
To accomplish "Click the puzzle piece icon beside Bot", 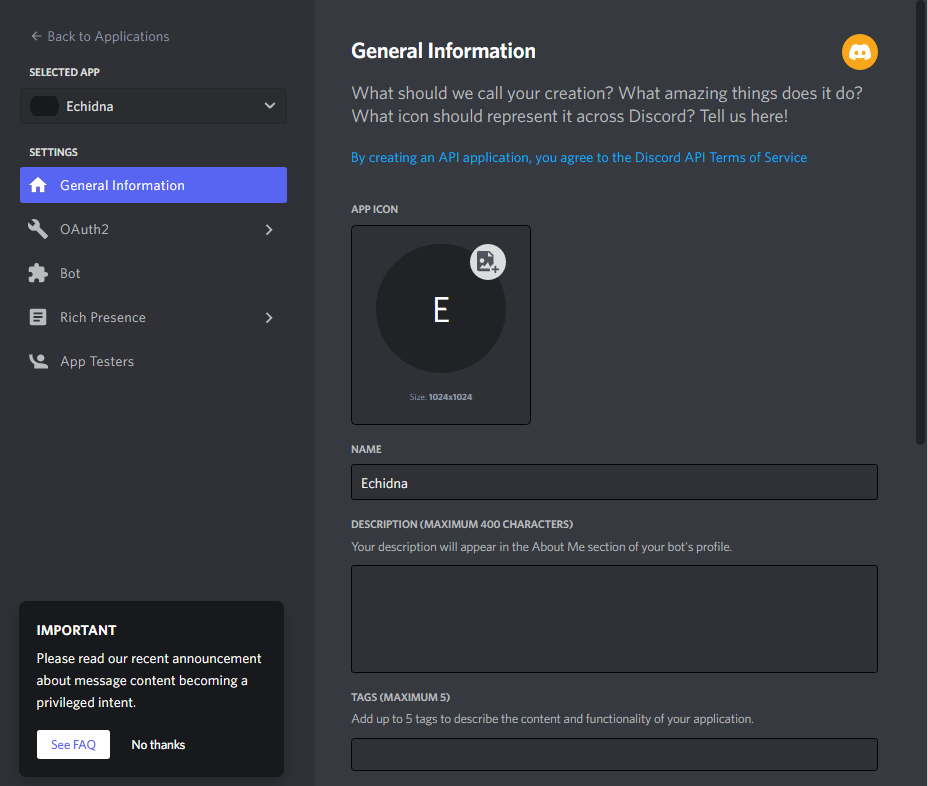I will tap(38, 273).
